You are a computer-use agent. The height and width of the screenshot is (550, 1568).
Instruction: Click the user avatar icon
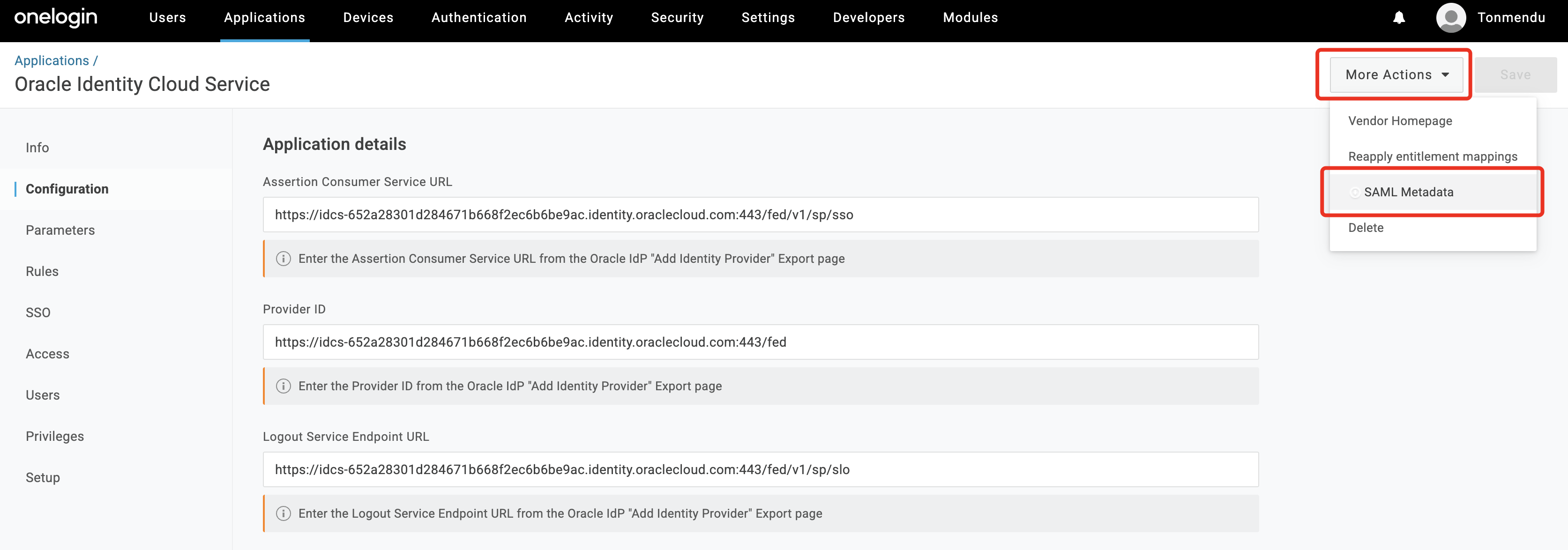coord(1450,18)
